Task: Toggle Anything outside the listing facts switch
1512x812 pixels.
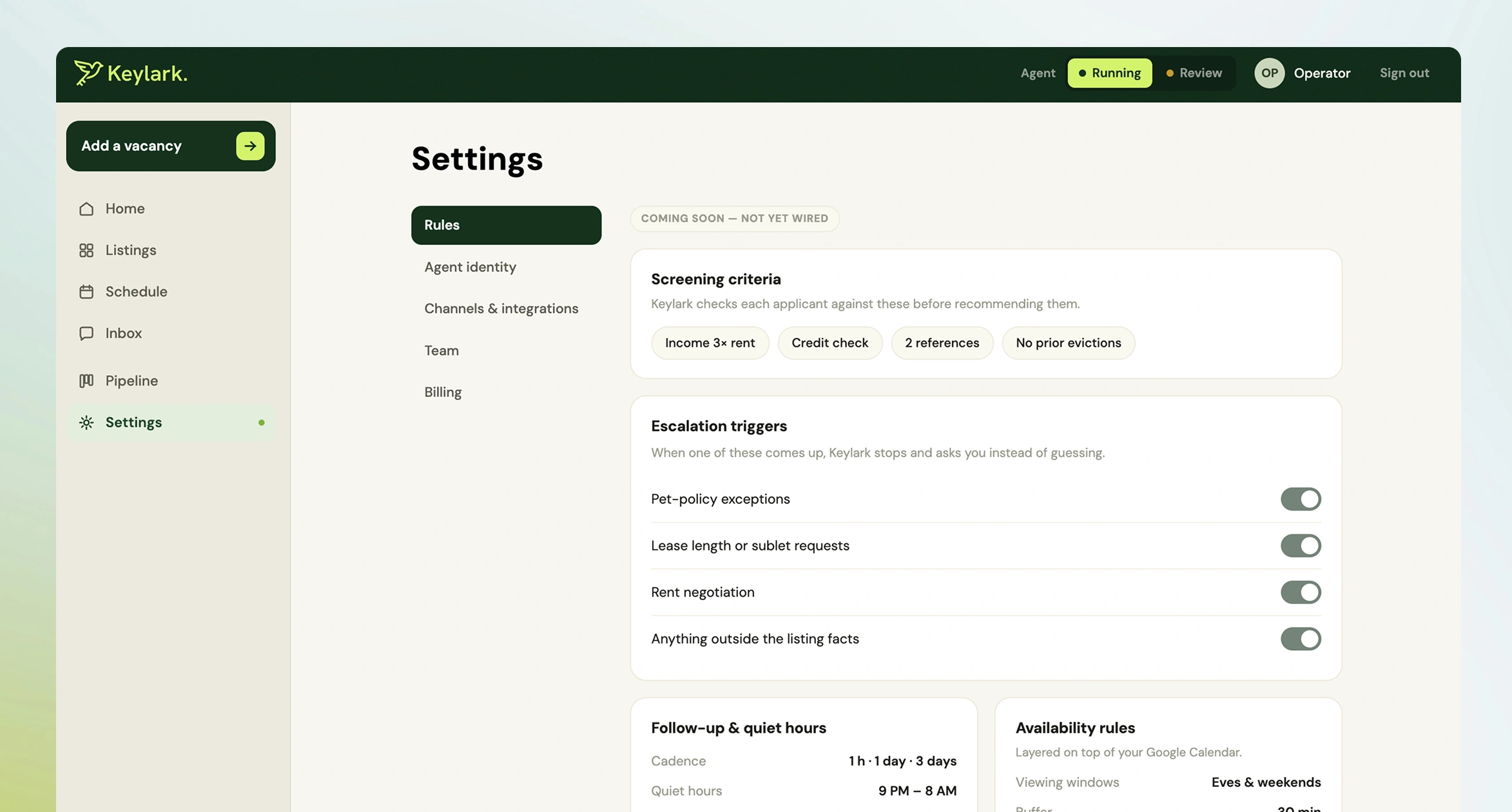Action: click(1301, 639)
